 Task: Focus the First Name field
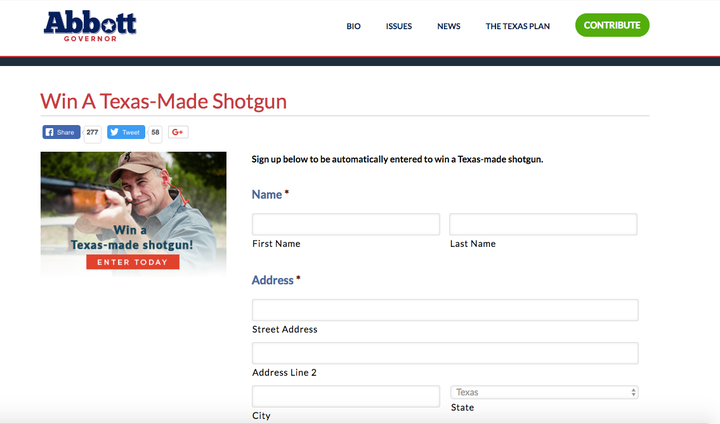346,224
